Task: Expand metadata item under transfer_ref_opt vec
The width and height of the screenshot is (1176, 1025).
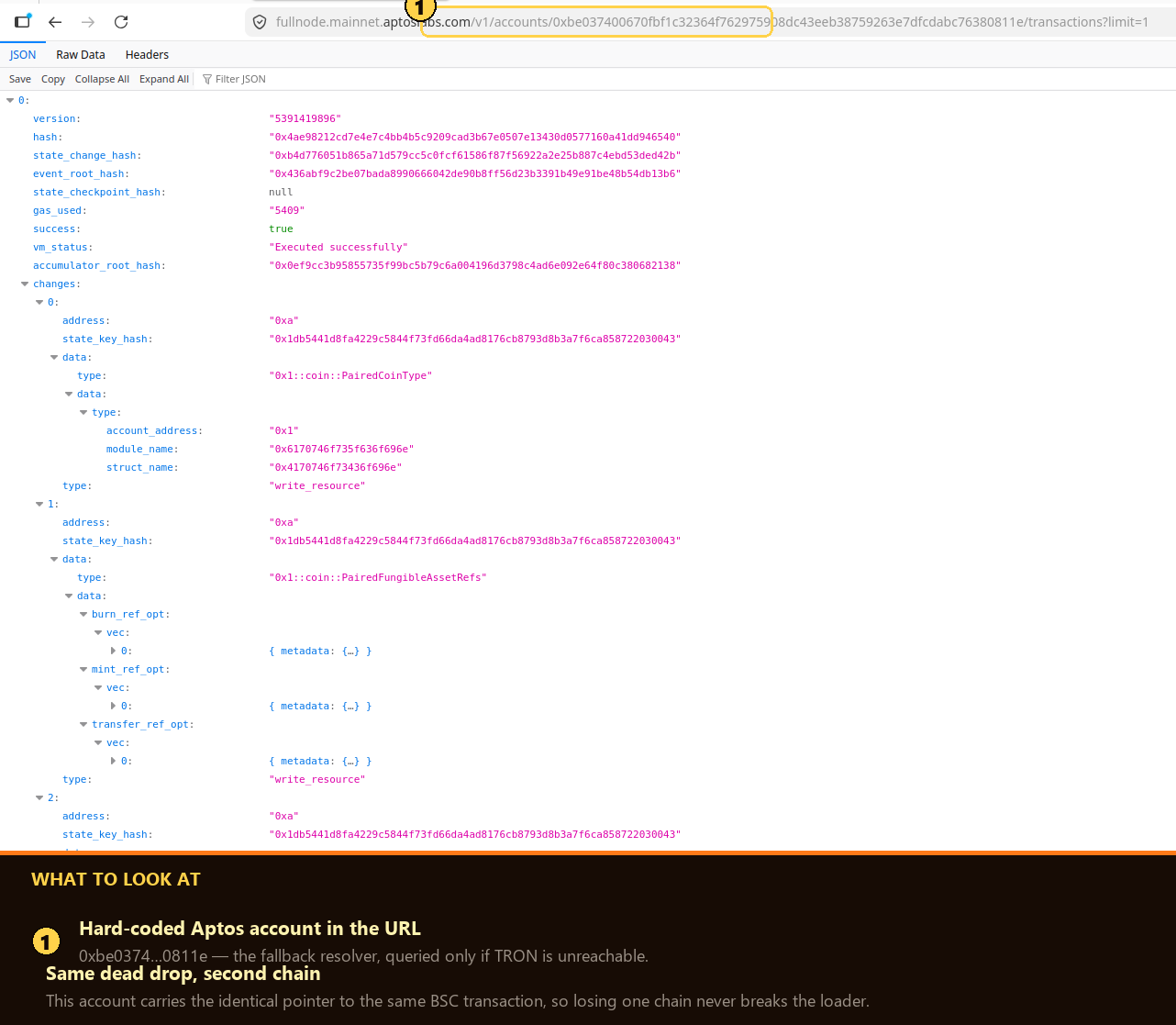Action: click(113, 761)
